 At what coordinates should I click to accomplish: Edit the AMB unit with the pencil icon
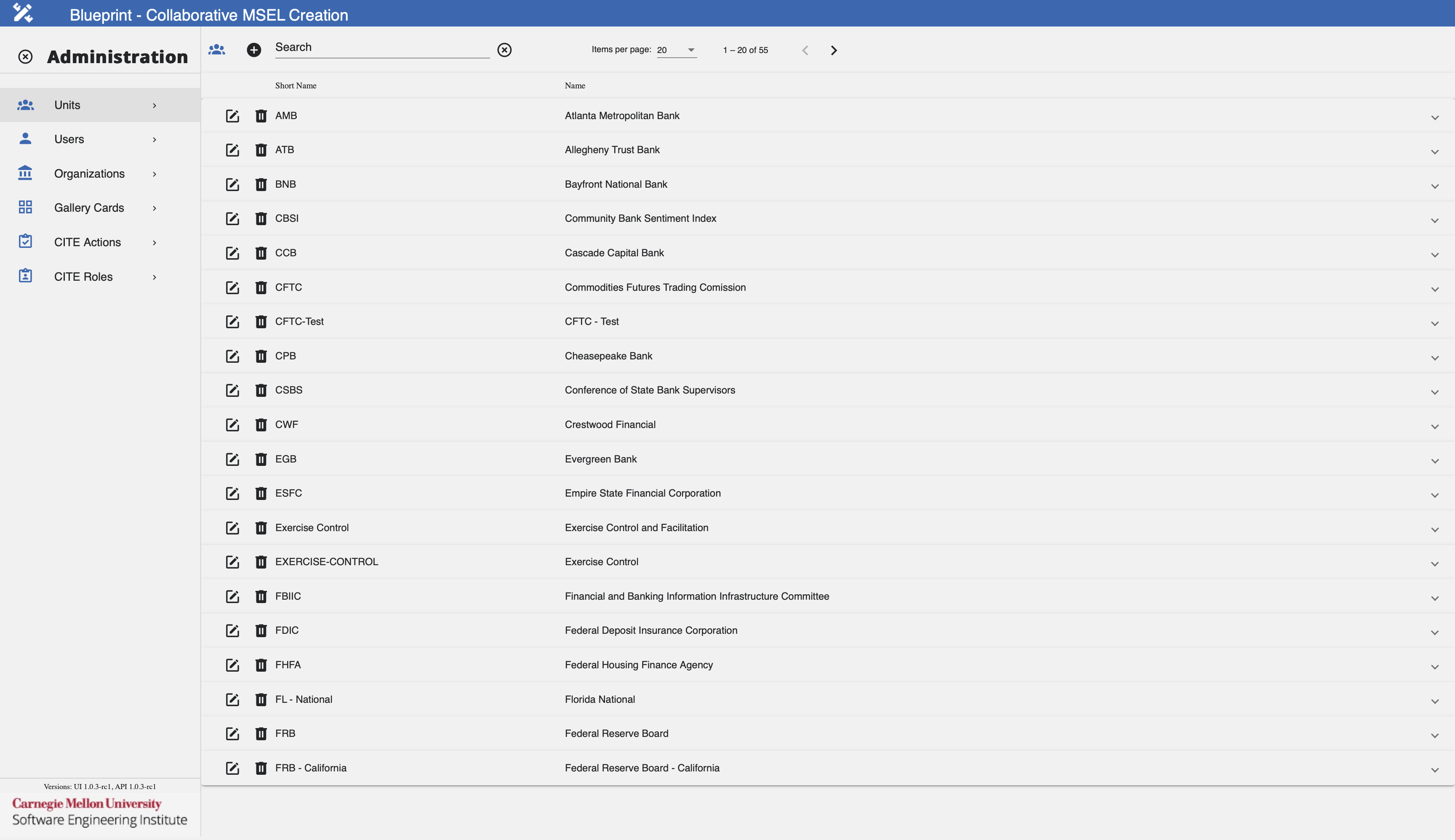[x=232, y=115]
